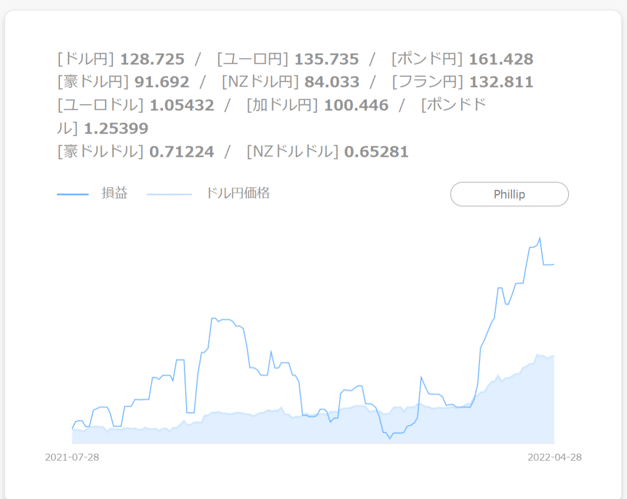
Task: Click the 豪ドル円 rate 91.692
Action: (x=157, y=82)
